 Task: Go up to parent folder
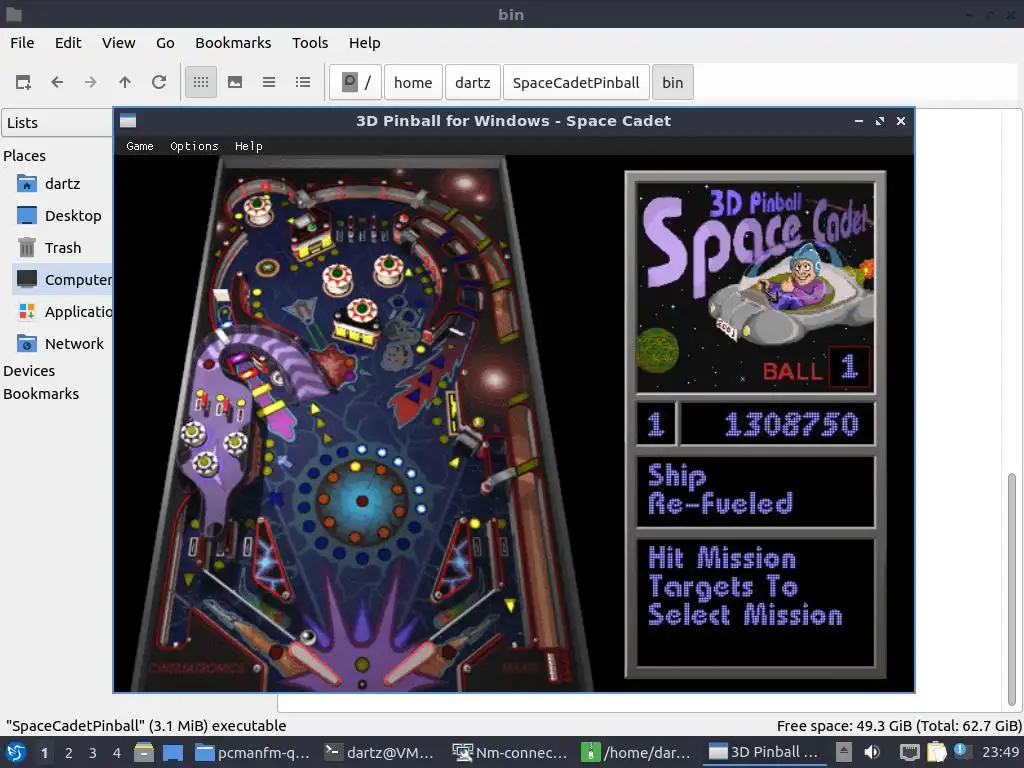pos(125,82)
